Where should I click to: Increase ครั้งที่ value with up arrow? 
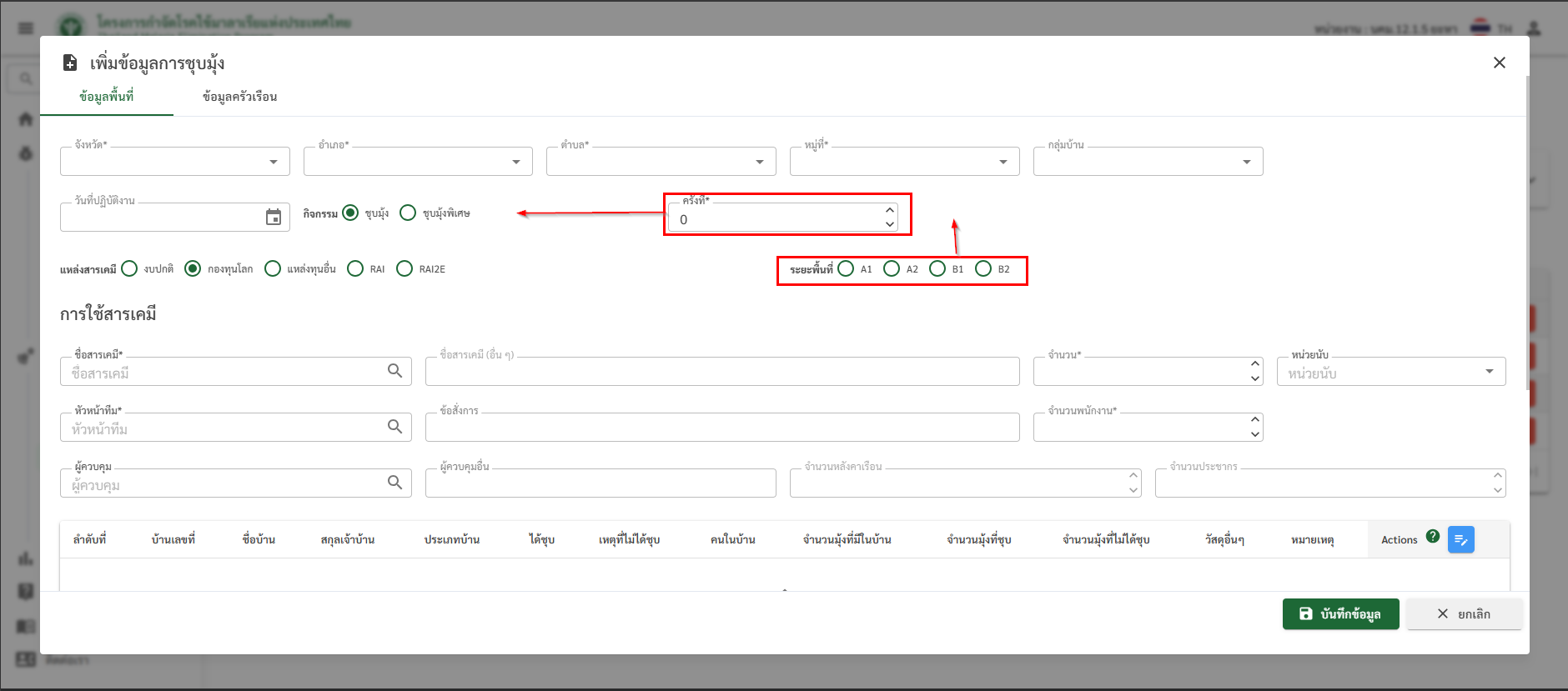[x=890, y=210]
